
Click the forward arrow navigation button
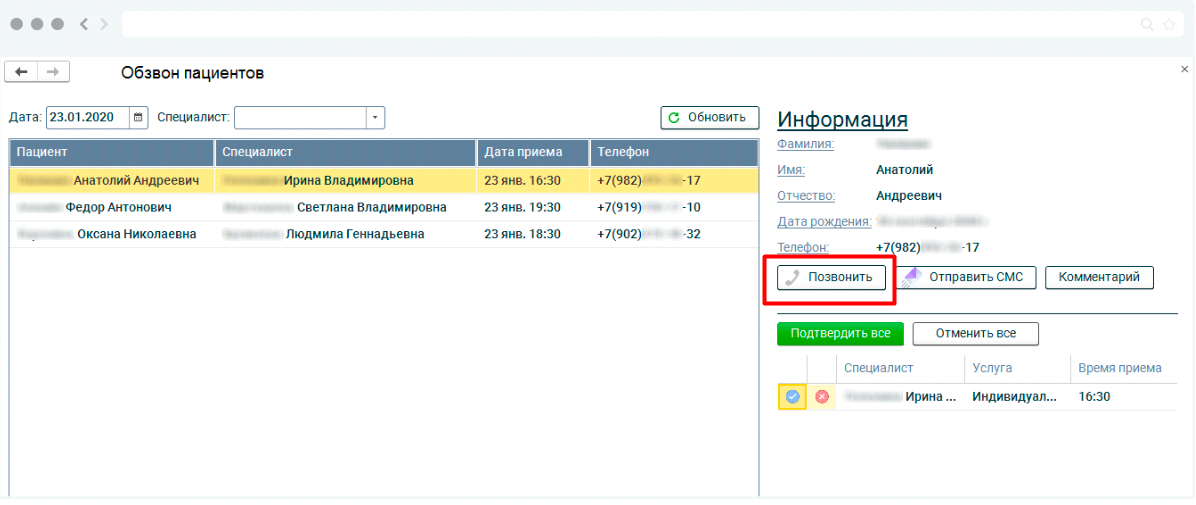pyautogui.click(x=53, y=72)
